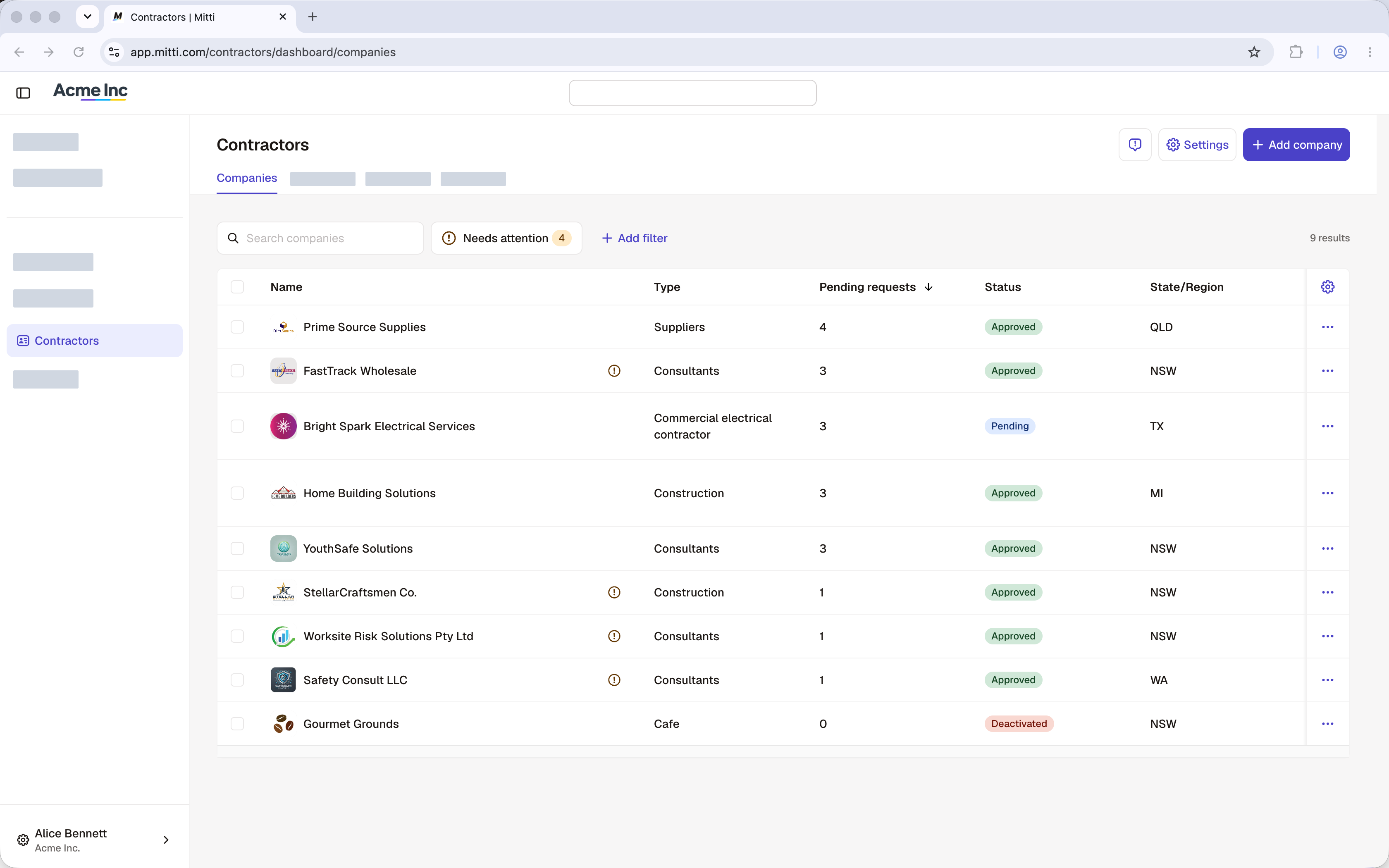Open a new browser tab
1389x868 pixels.
coord(312,17)
